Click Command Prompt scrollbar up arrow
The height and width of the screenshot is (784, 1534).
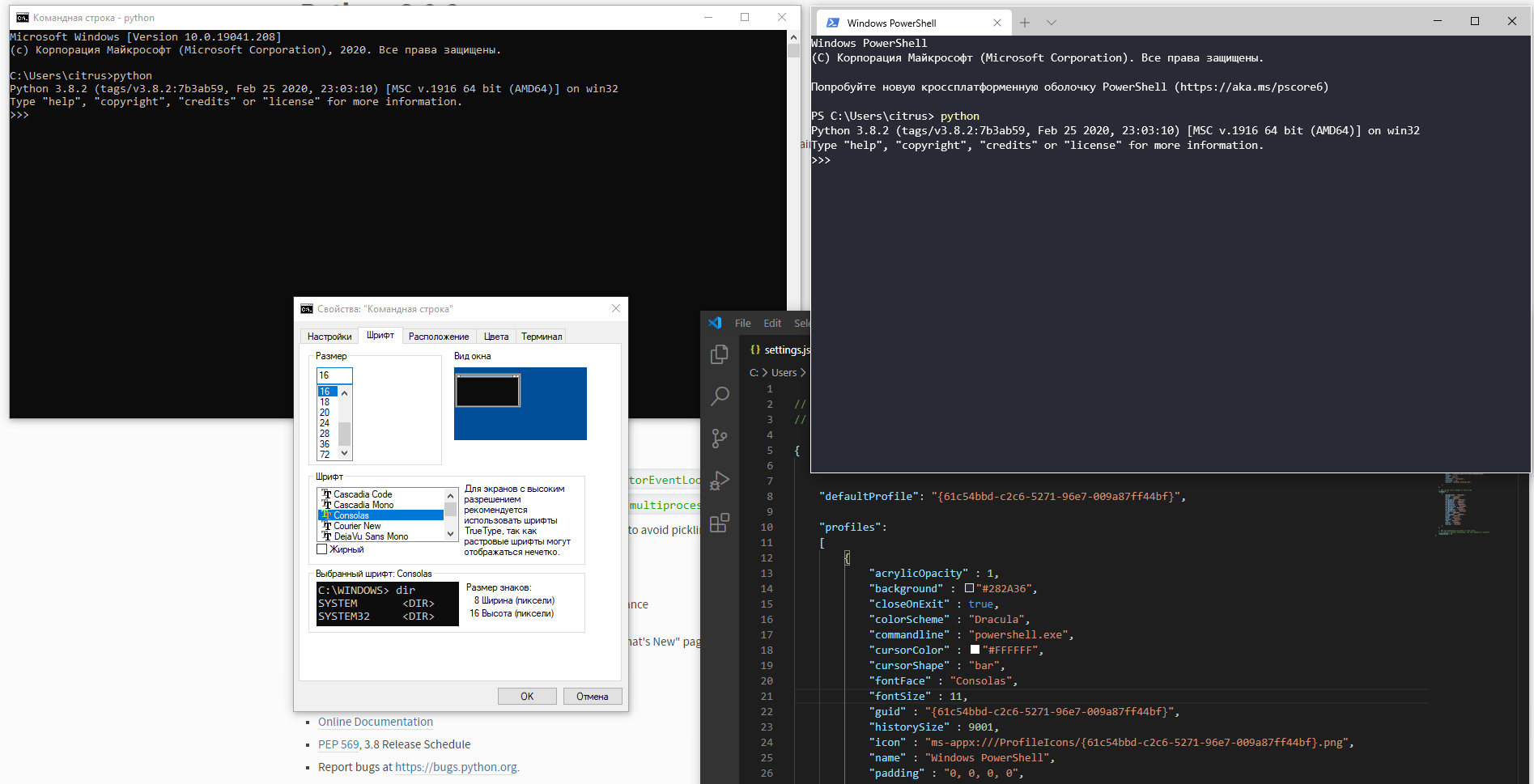tap(793, 37)
